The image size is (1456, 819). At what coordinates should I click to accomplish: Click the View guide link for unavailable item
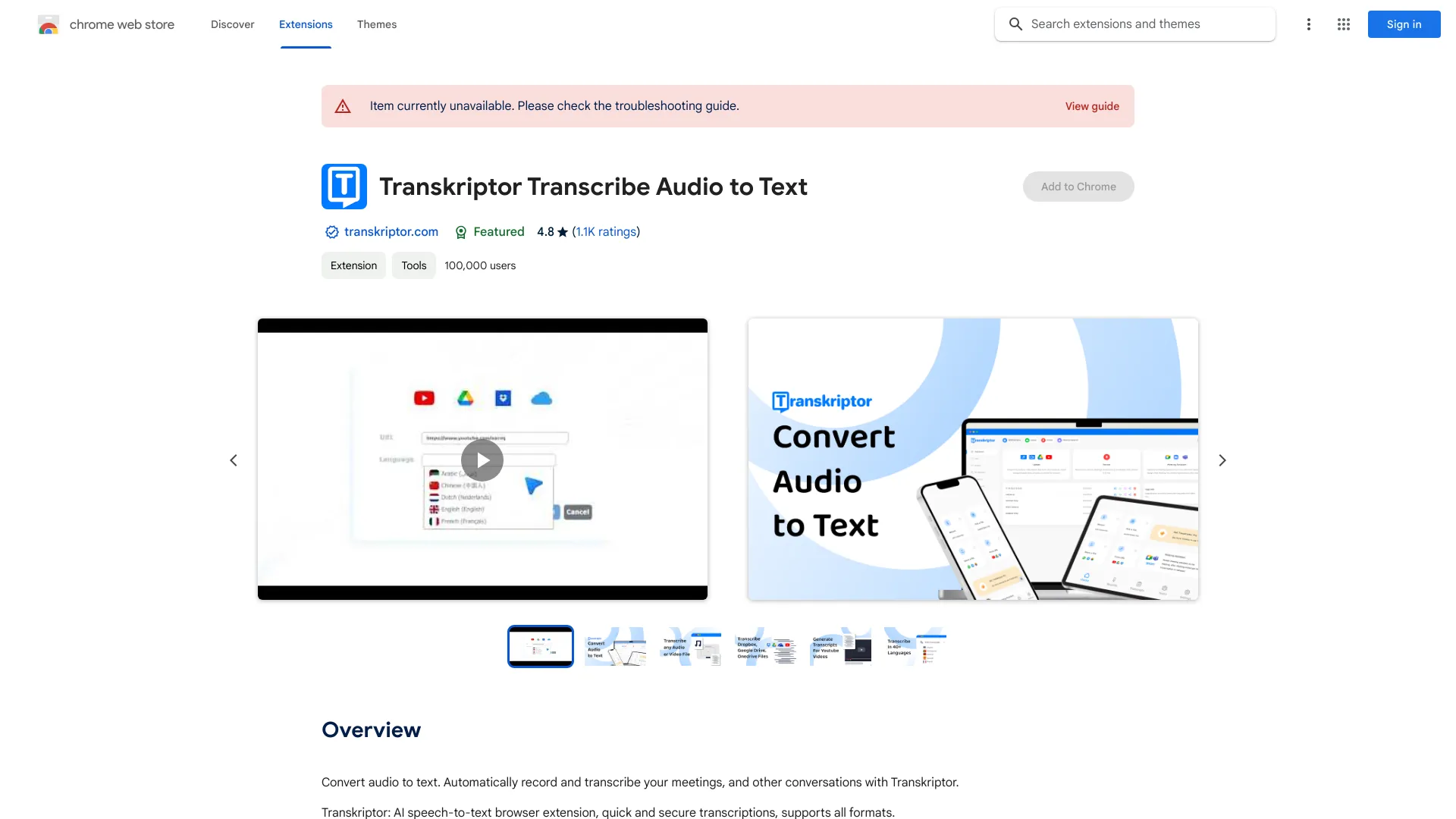click(1092, 106)
